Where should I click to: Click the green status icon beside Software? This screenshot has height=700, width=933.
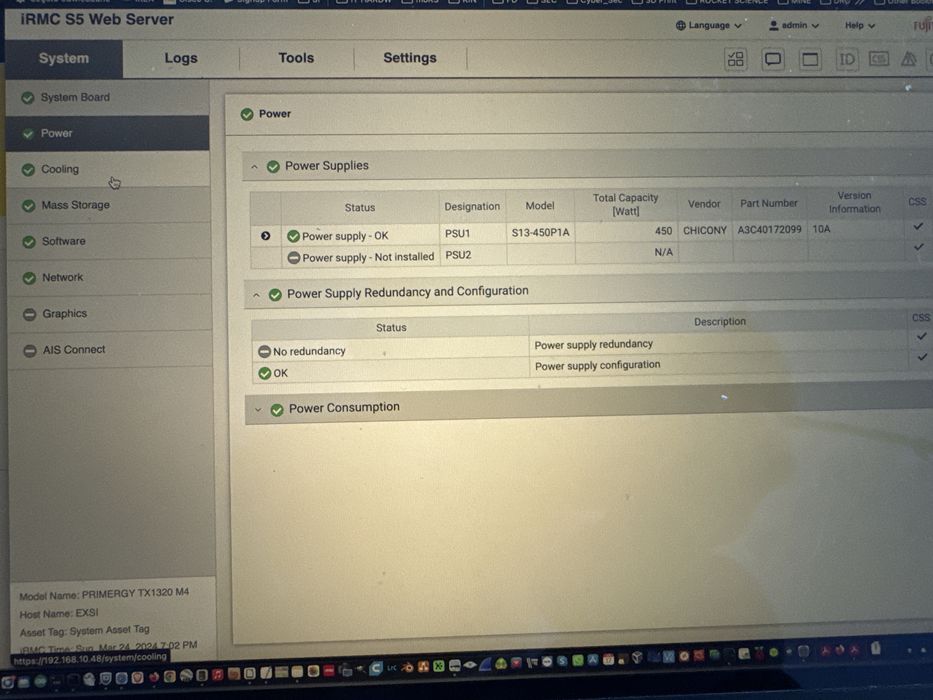[29, 242]
